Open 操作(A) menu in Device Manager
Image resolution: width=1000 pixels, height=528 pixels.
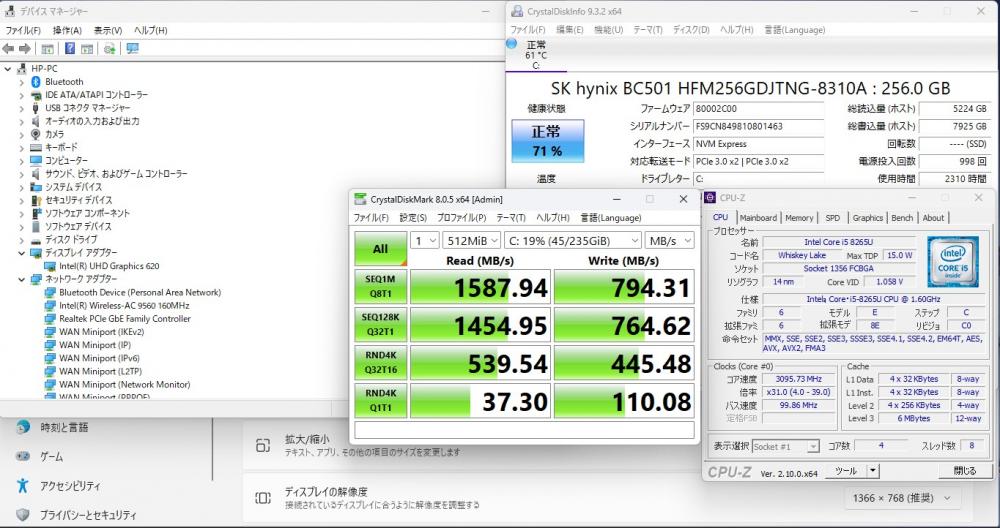point(67,30)
